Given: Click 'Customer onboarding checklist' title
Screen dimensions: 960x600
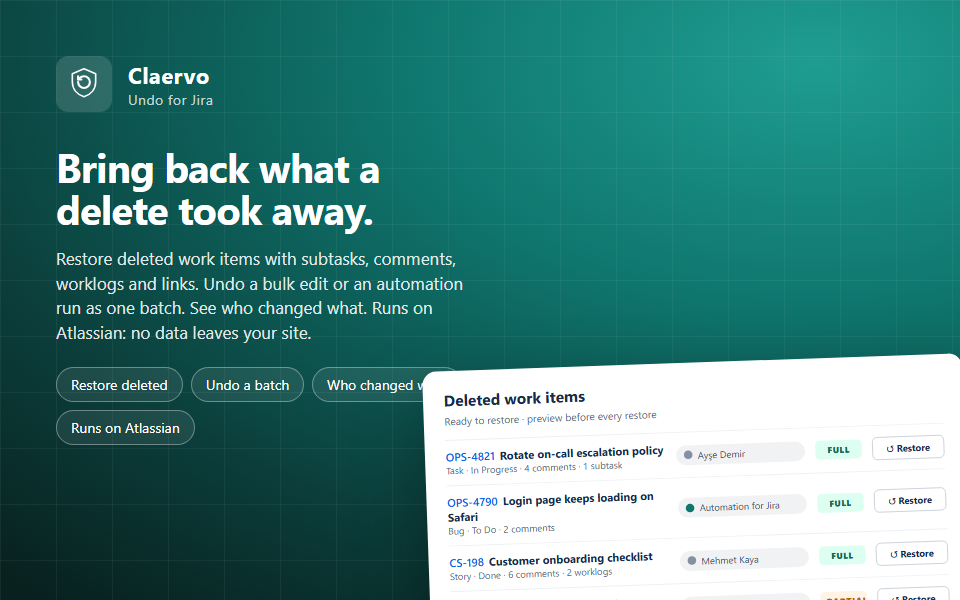Looking at the screenshot, I should 570,559.
